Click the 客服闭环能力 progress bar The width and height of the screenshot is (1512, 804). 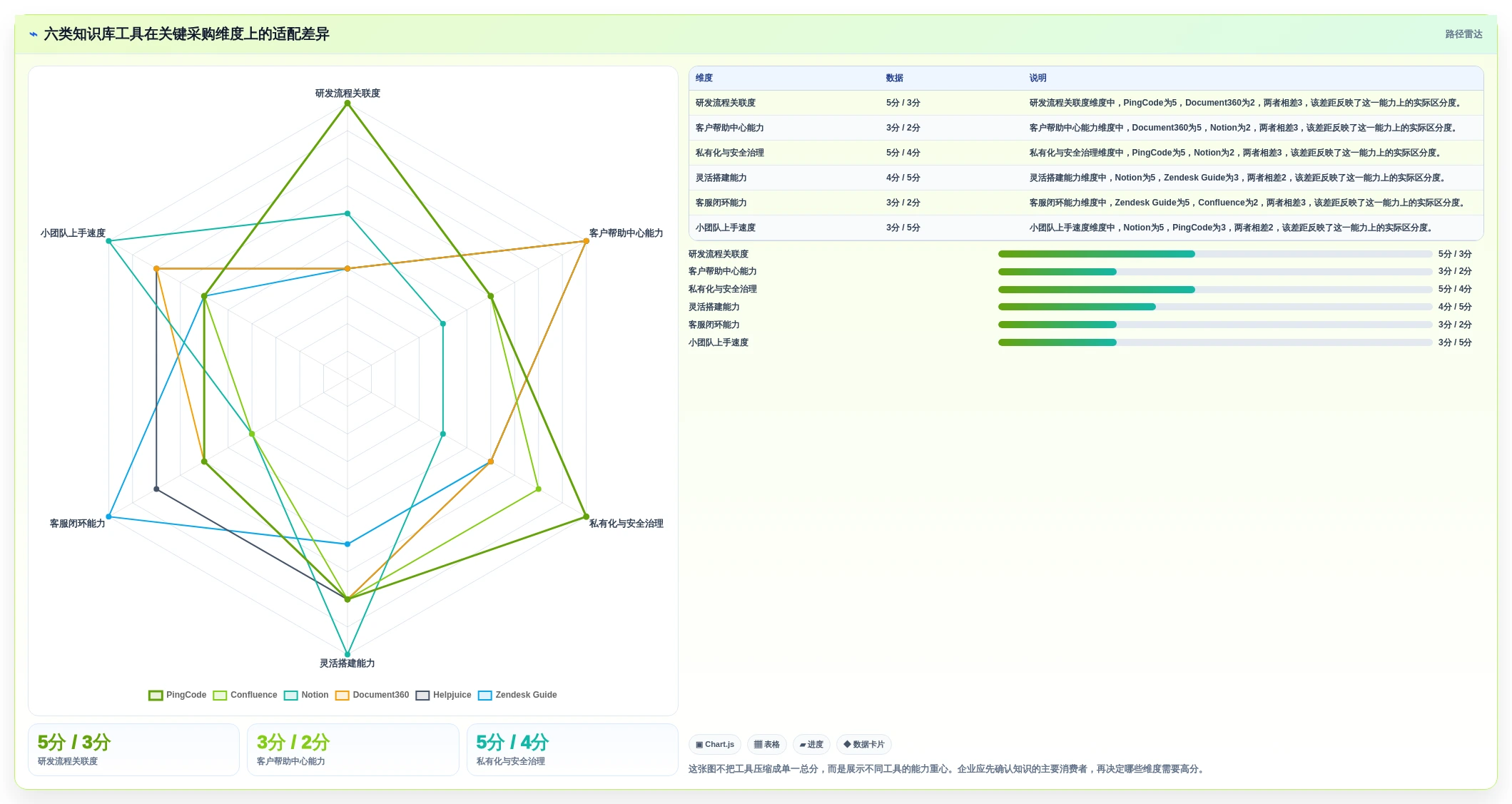pos(1215,325)
